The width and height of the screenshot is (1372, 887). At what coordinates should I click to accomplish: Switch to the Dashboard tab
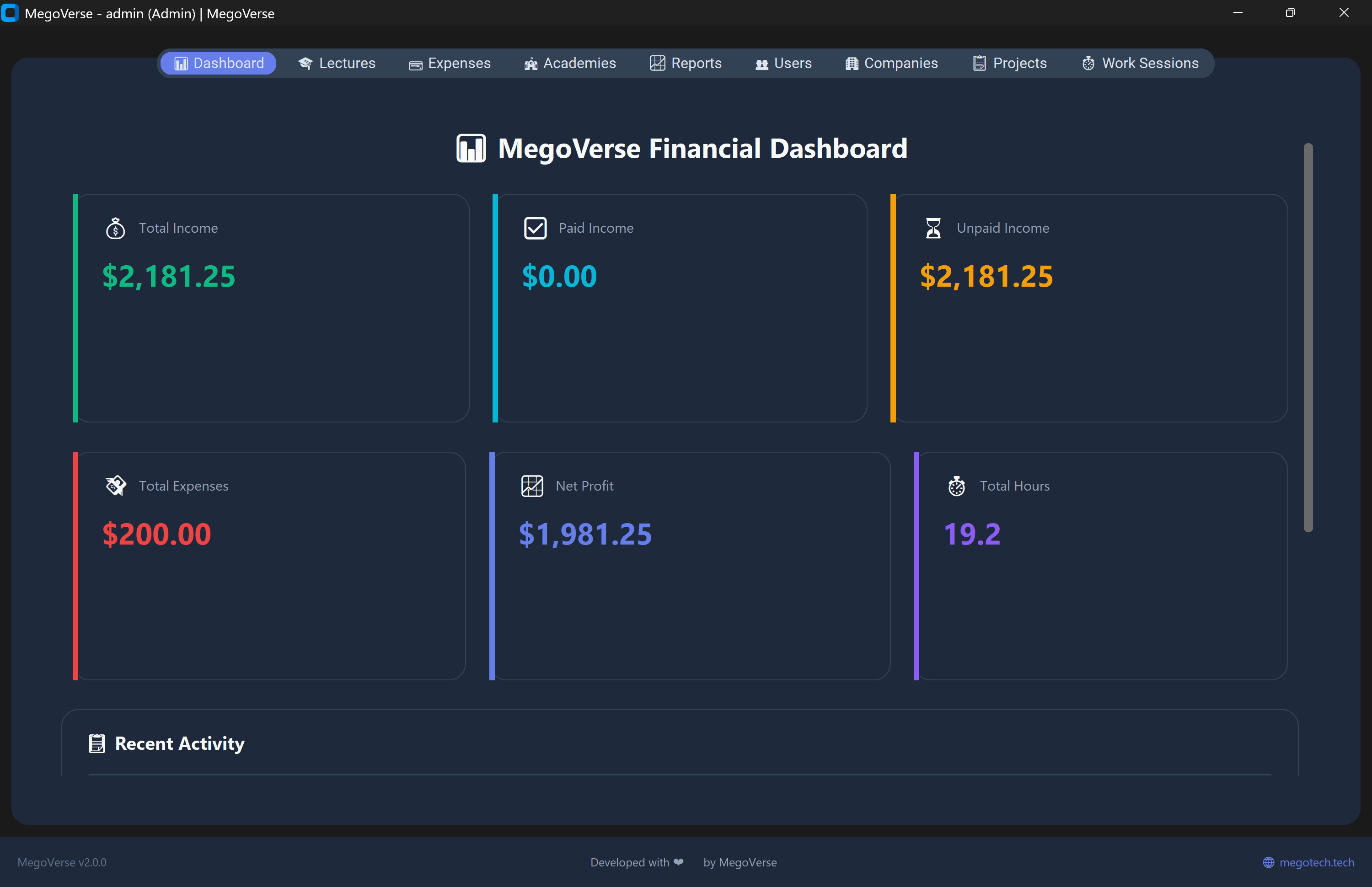(x=218, y=64)
